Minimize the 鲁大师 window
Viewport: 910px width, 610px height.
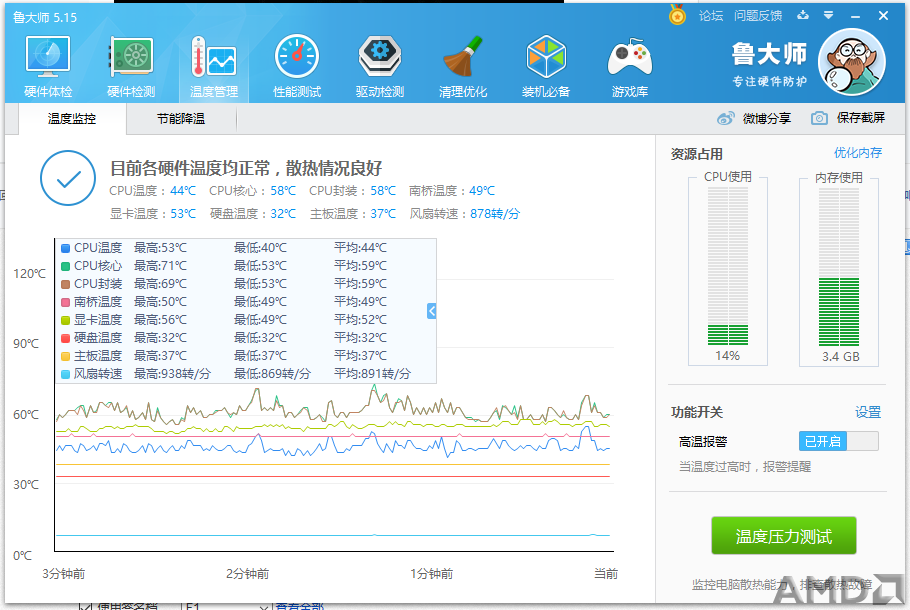click(x=855, y=16)
